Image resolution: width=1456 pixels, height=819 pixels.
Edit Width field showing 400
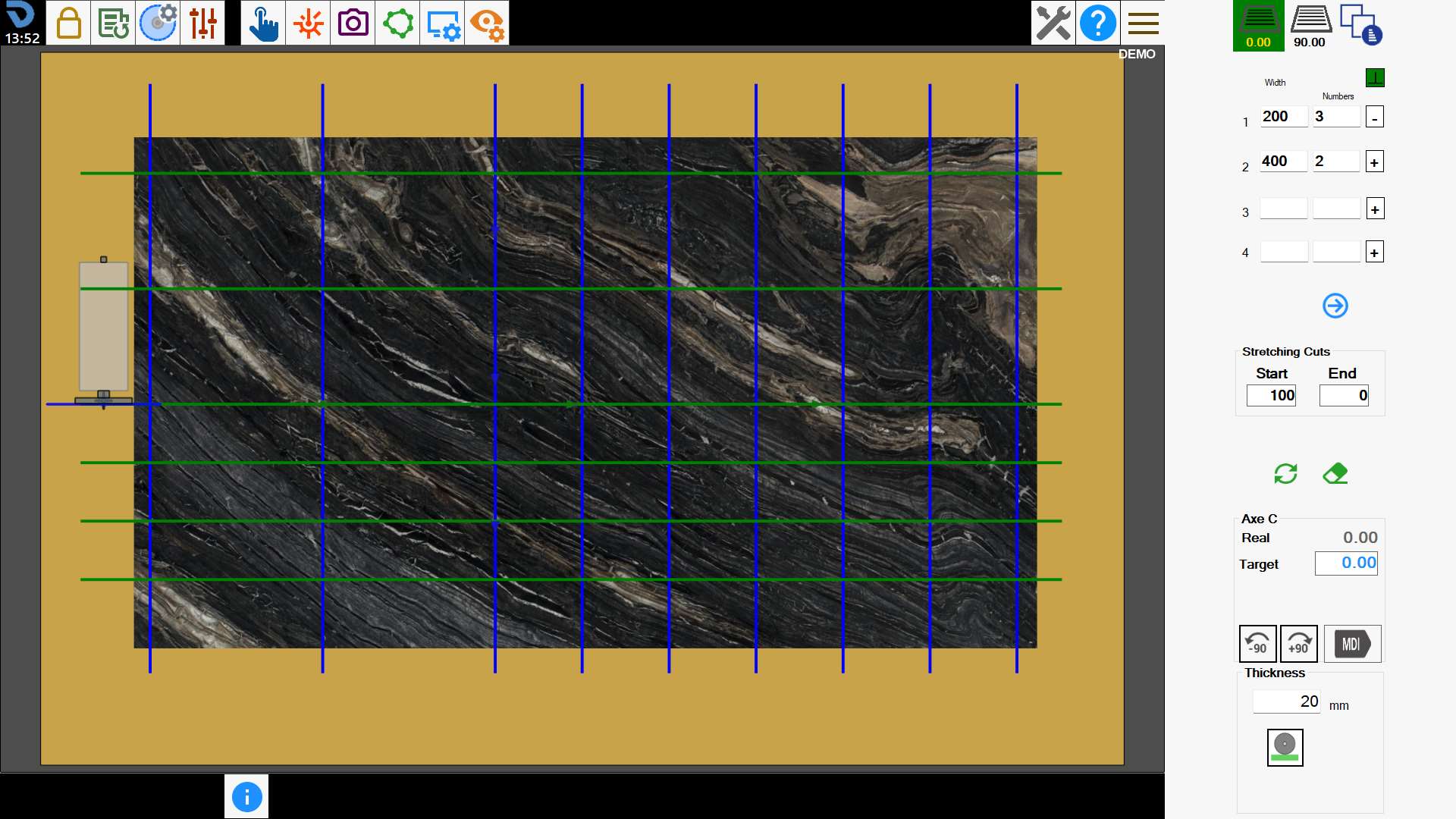tap(1284, 161)
